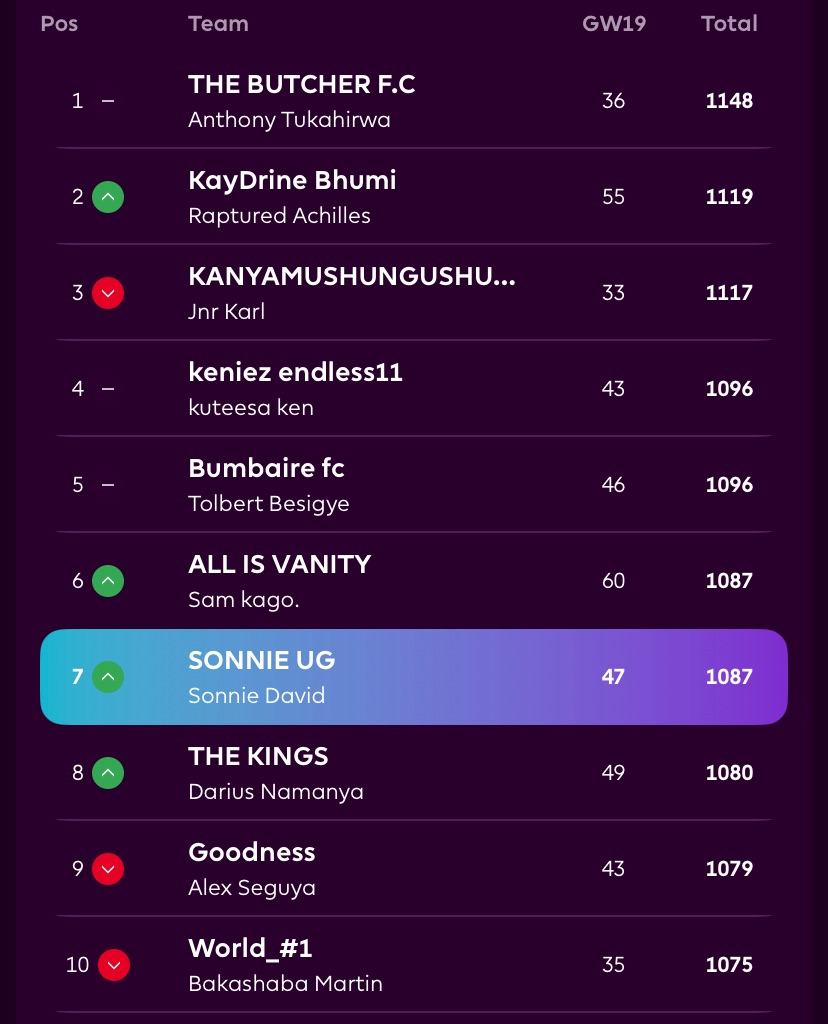Click the Total column header
The height and width of the screenshot is (1024, 828).
point(729,23)
